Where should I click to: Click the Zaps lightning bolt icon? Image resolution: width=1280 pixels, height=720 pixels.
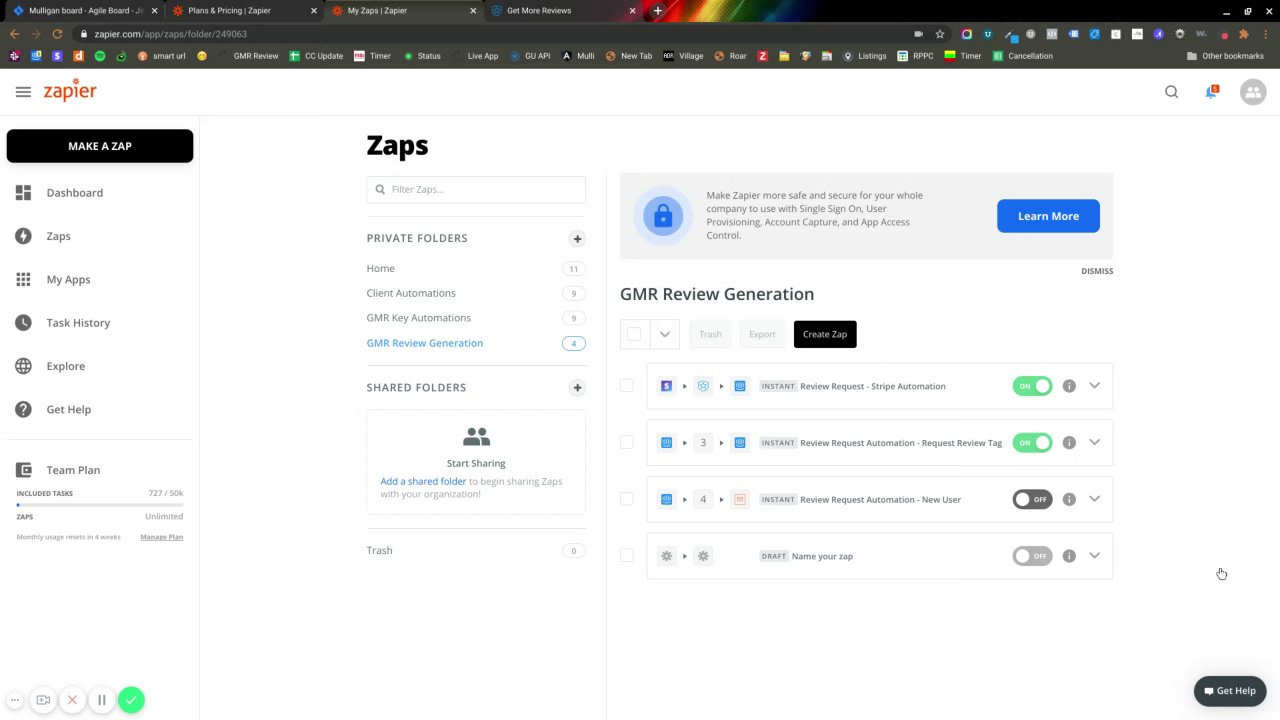23,236
